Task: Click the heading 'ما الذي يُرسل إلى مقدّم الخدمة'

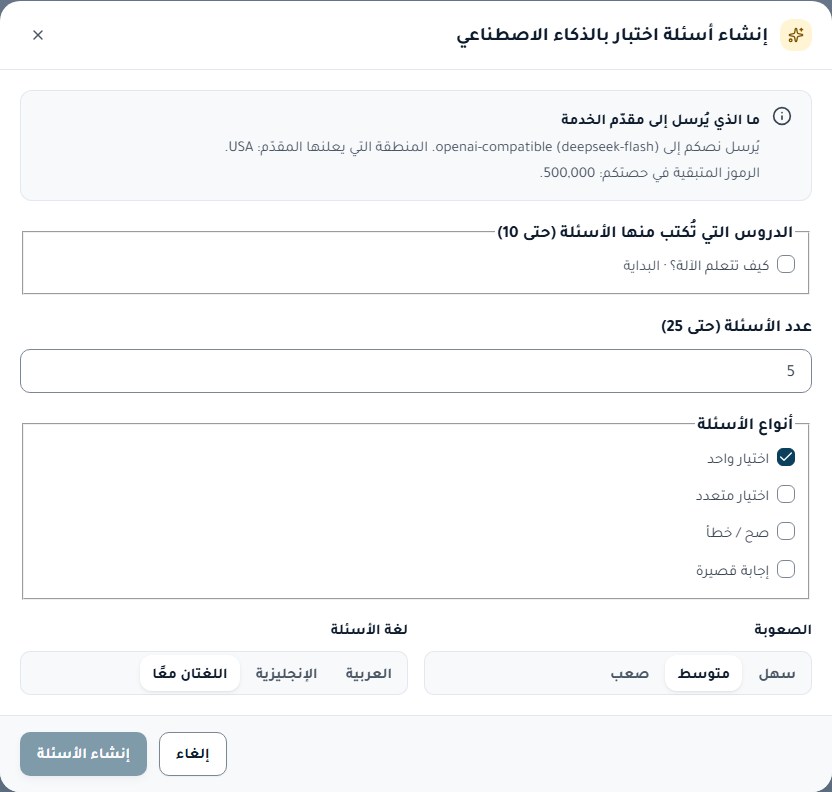Action: pyautogui.click(x=660, y=119)
